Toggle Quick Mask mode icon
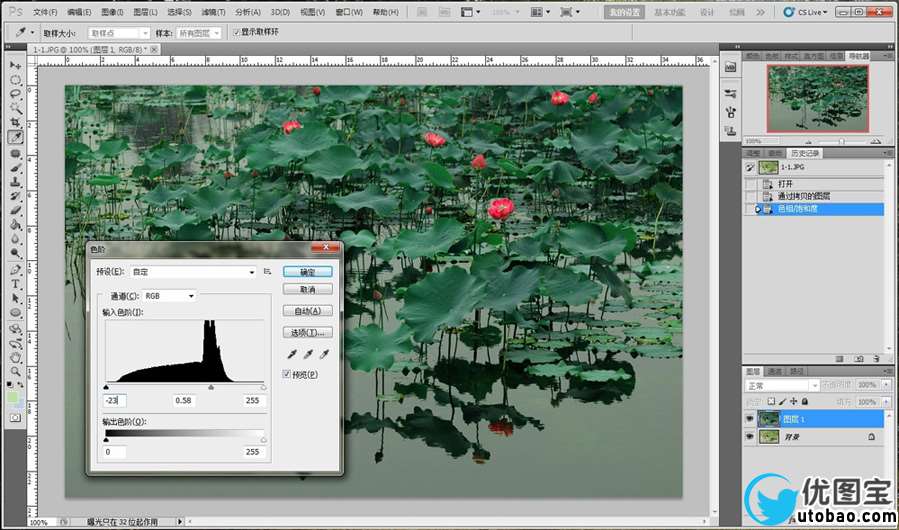The width and height of the screenshot is (899, 530). pyautogui.click(x=15, y=418)
